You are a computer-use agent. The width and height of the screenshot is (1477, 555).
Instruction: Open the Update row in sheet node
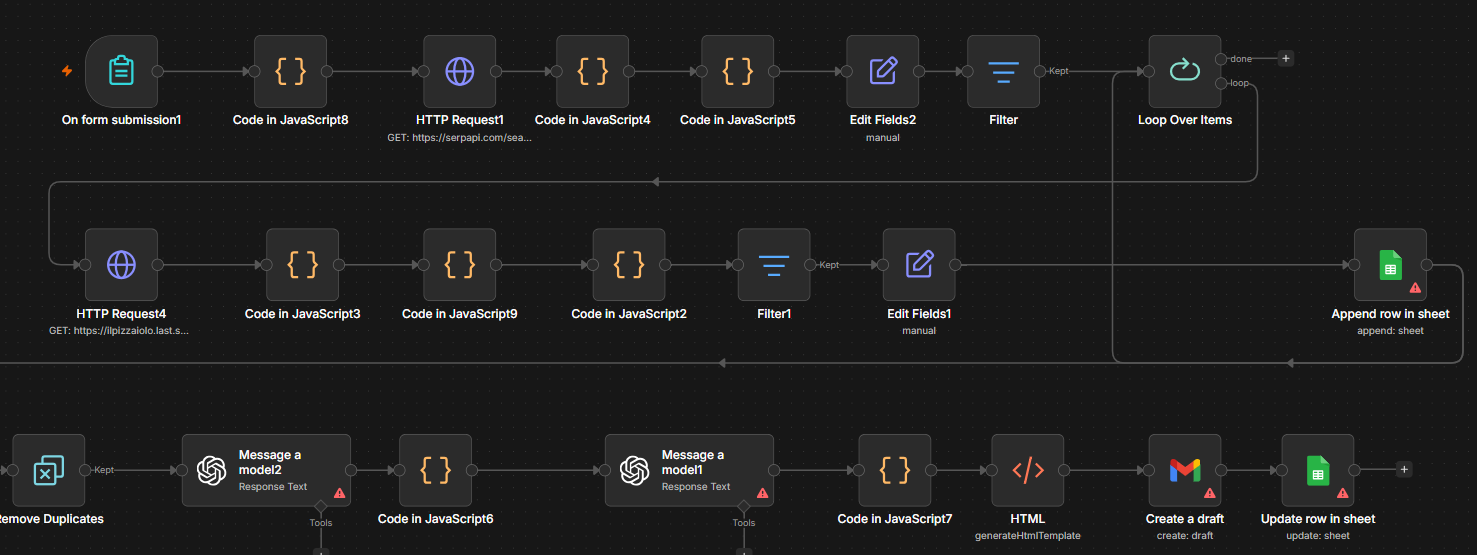(1317, 470)
